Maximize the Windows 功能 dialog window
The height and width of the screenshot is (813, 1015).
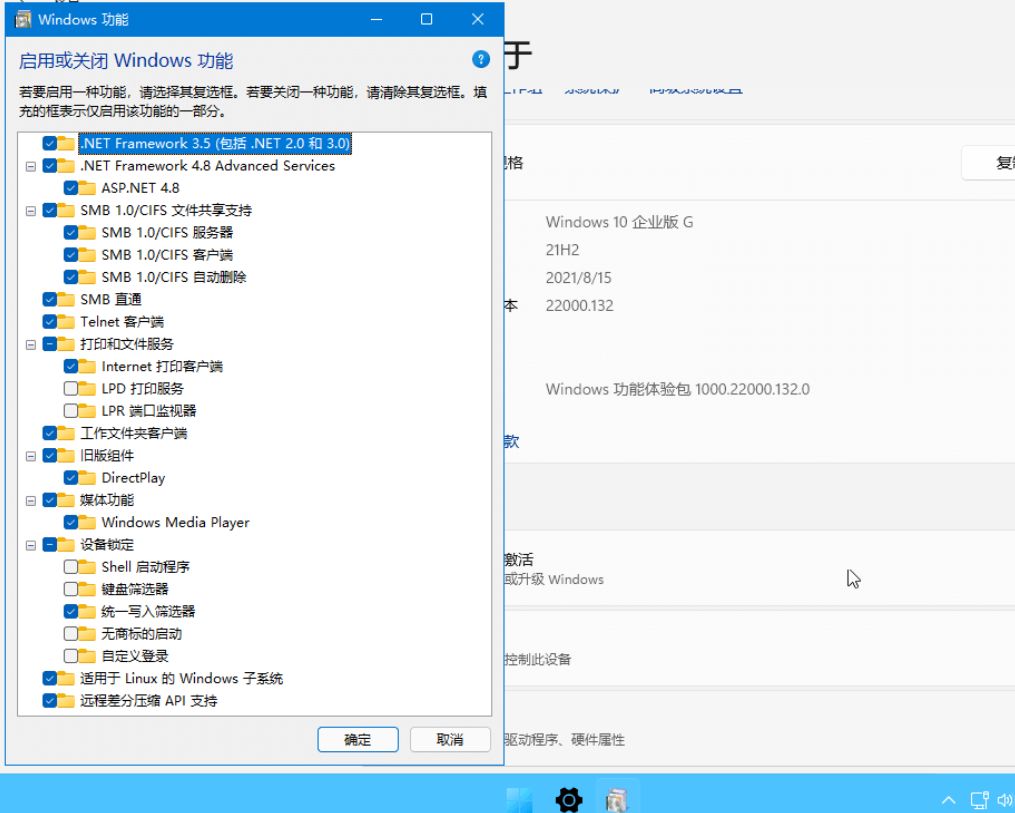click(427, 19)
